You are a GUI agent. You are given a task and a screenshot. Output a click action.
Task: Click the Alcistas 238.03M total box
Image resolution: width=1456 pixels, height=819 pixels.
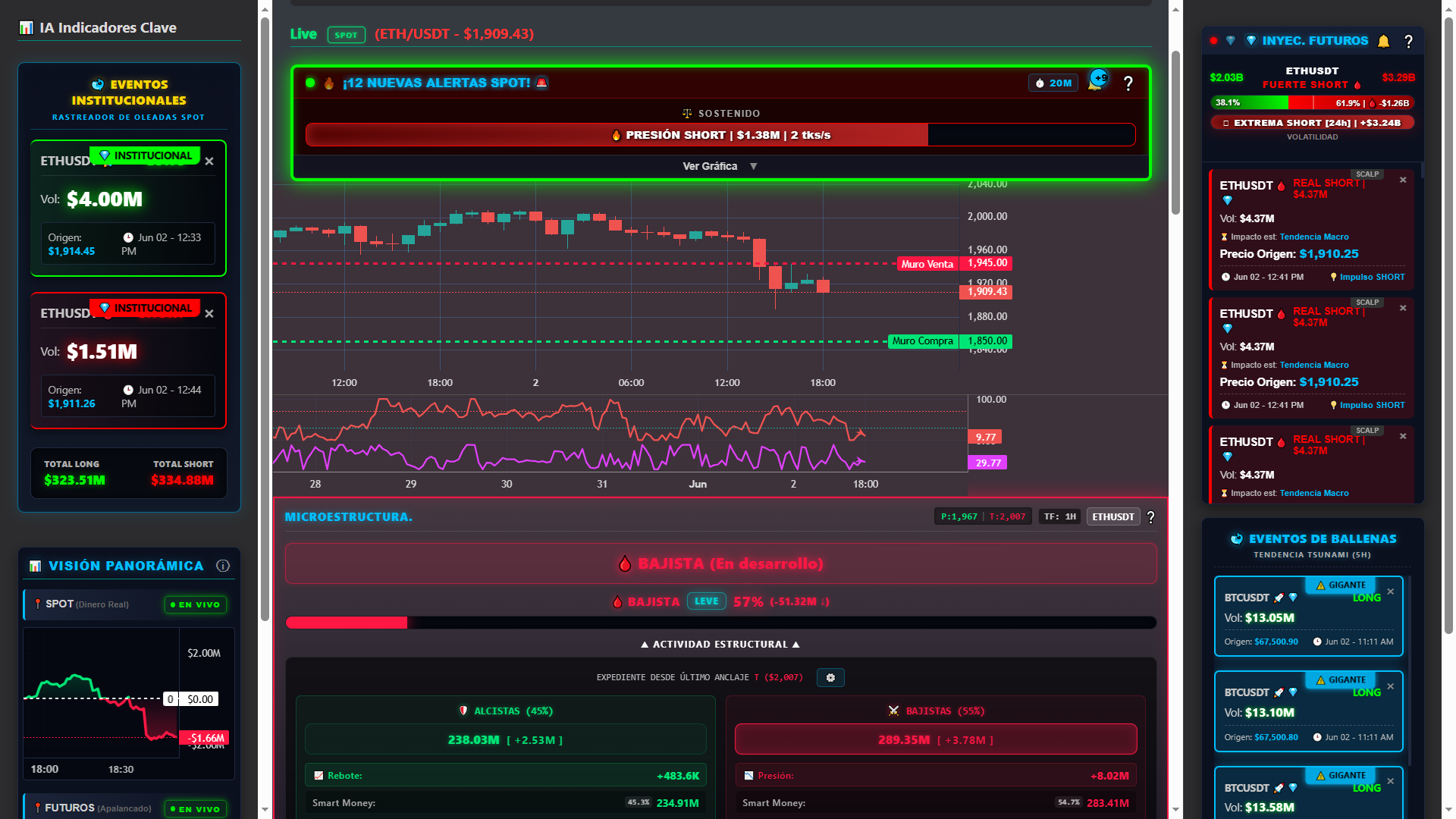(x=505, y=740)
